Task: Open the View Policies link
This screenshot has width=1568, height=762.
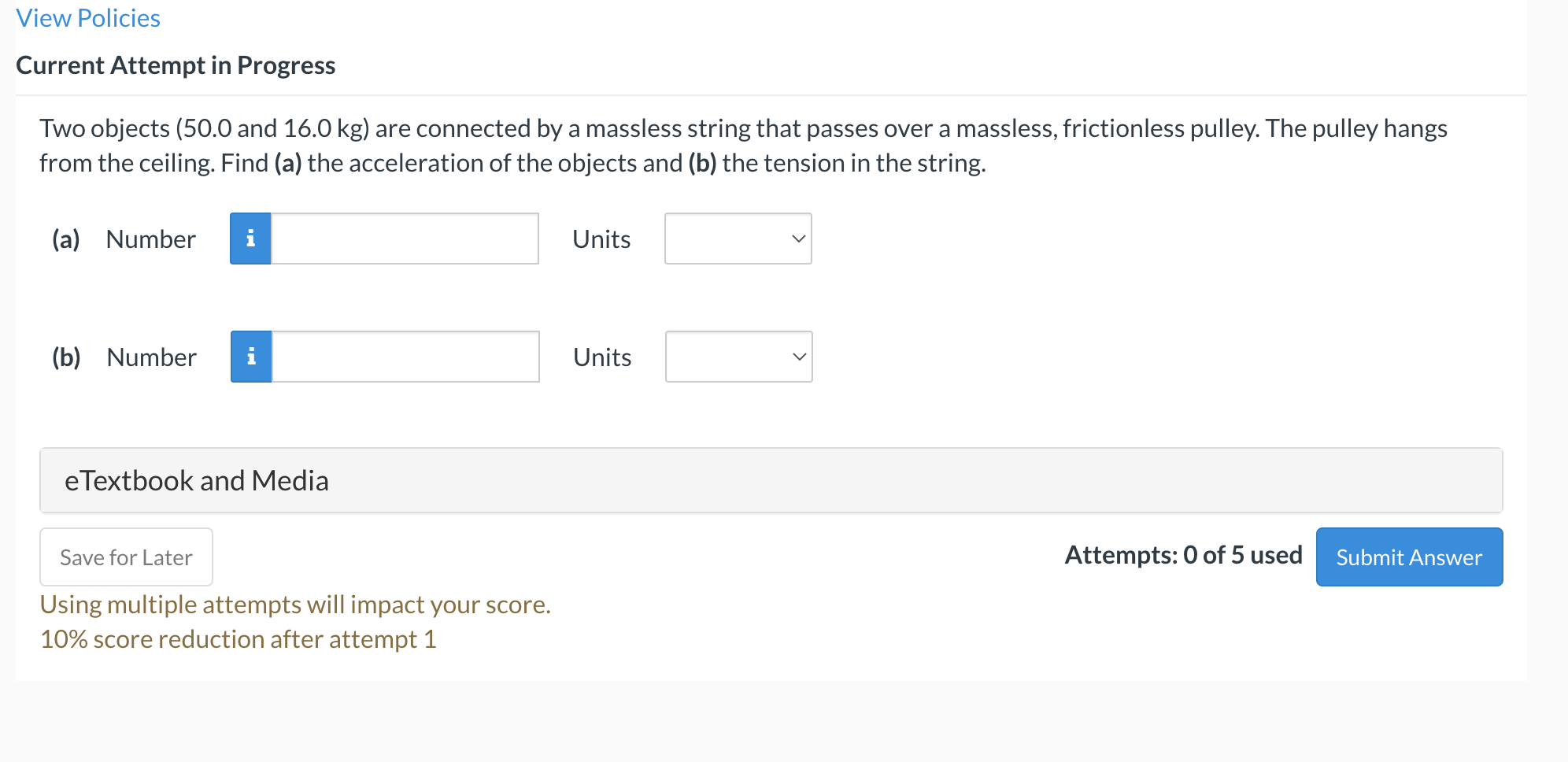Action: [88, 18]
